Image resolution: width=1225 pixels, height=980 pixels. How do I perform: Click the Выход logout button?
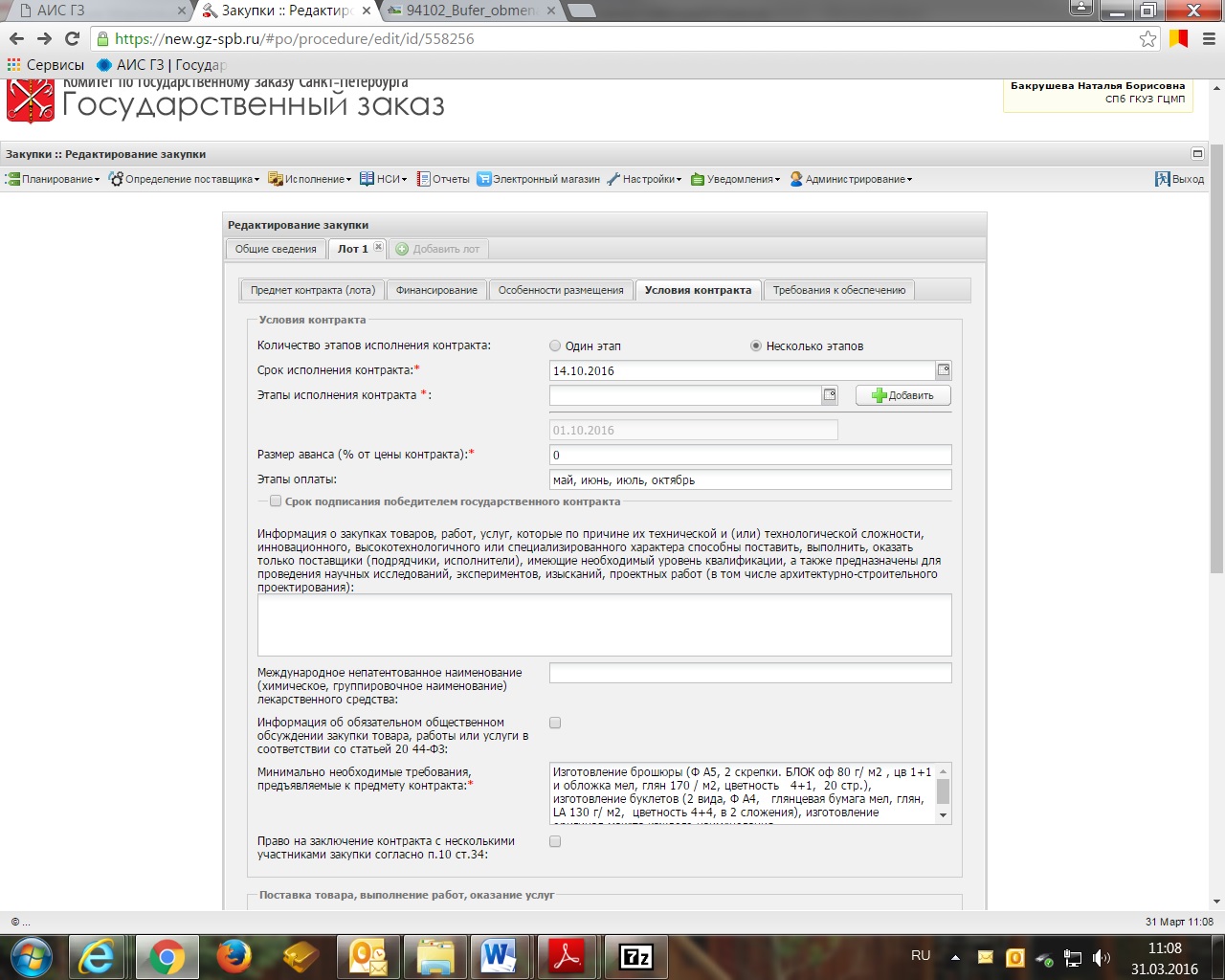coord(1180,179)
